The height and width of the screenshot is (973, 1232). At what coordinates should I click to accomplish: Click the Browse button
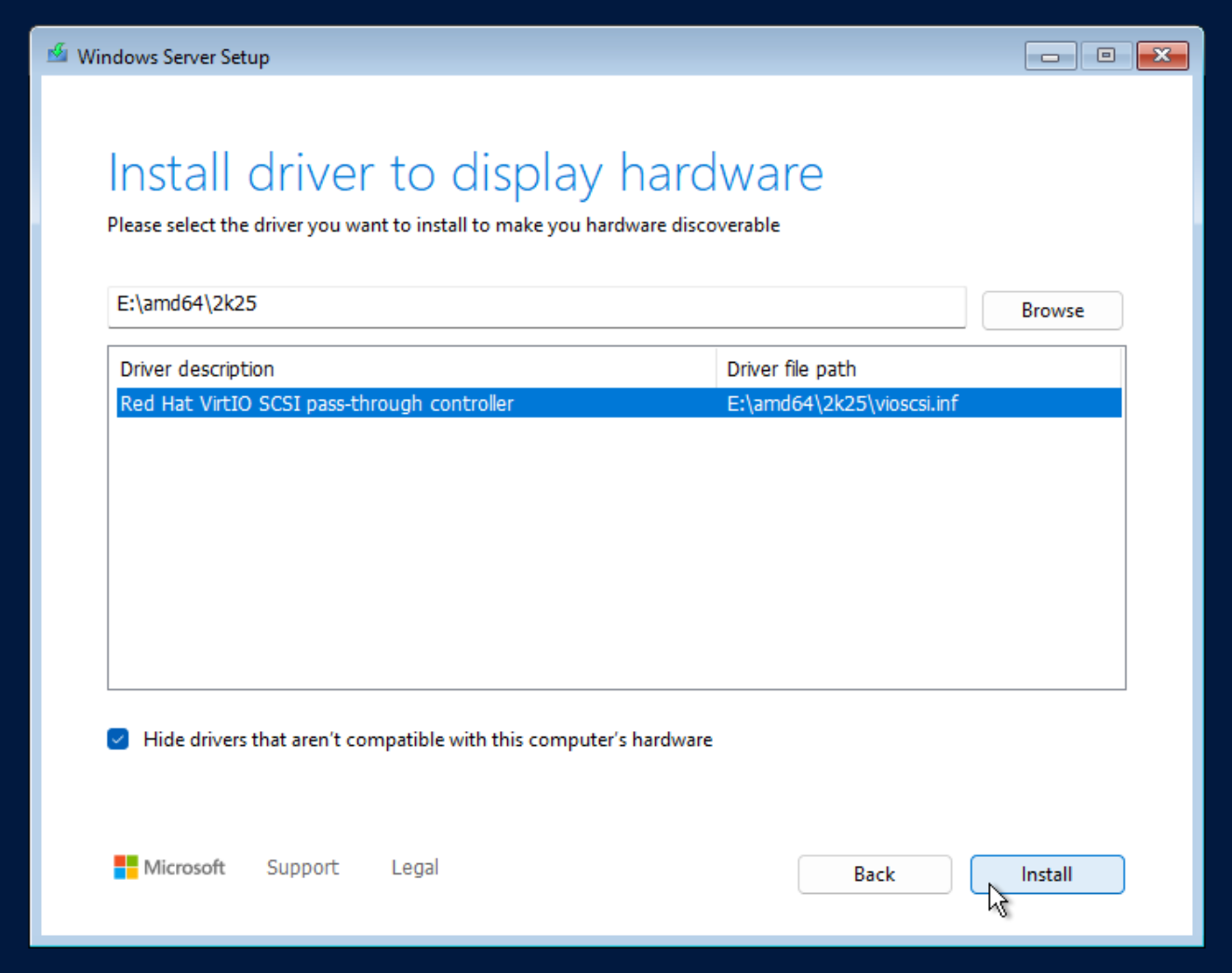tap(1051, 311)
